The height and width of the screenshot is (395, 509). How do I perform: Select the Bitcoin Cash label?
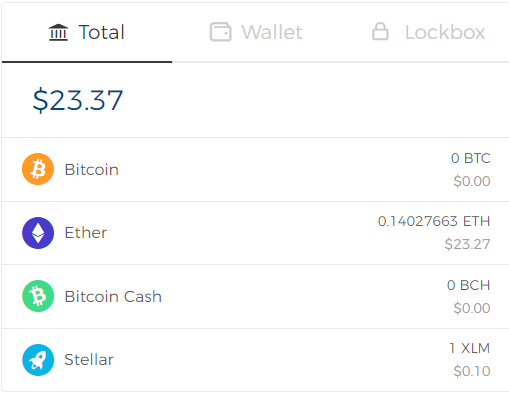[x=113, y=296]
